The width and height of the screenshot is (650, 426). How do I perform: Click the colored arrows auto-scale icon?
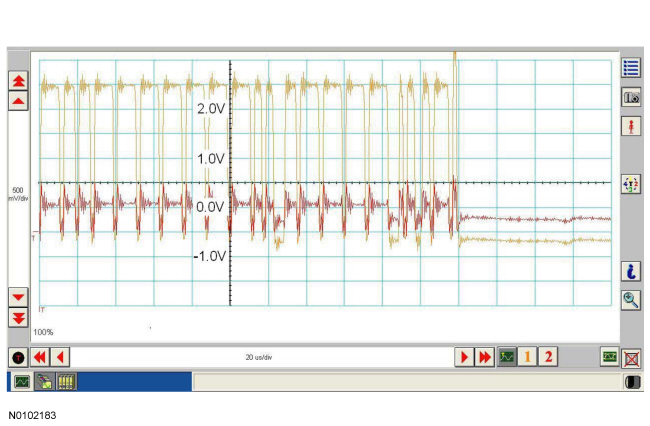point(631,184)
